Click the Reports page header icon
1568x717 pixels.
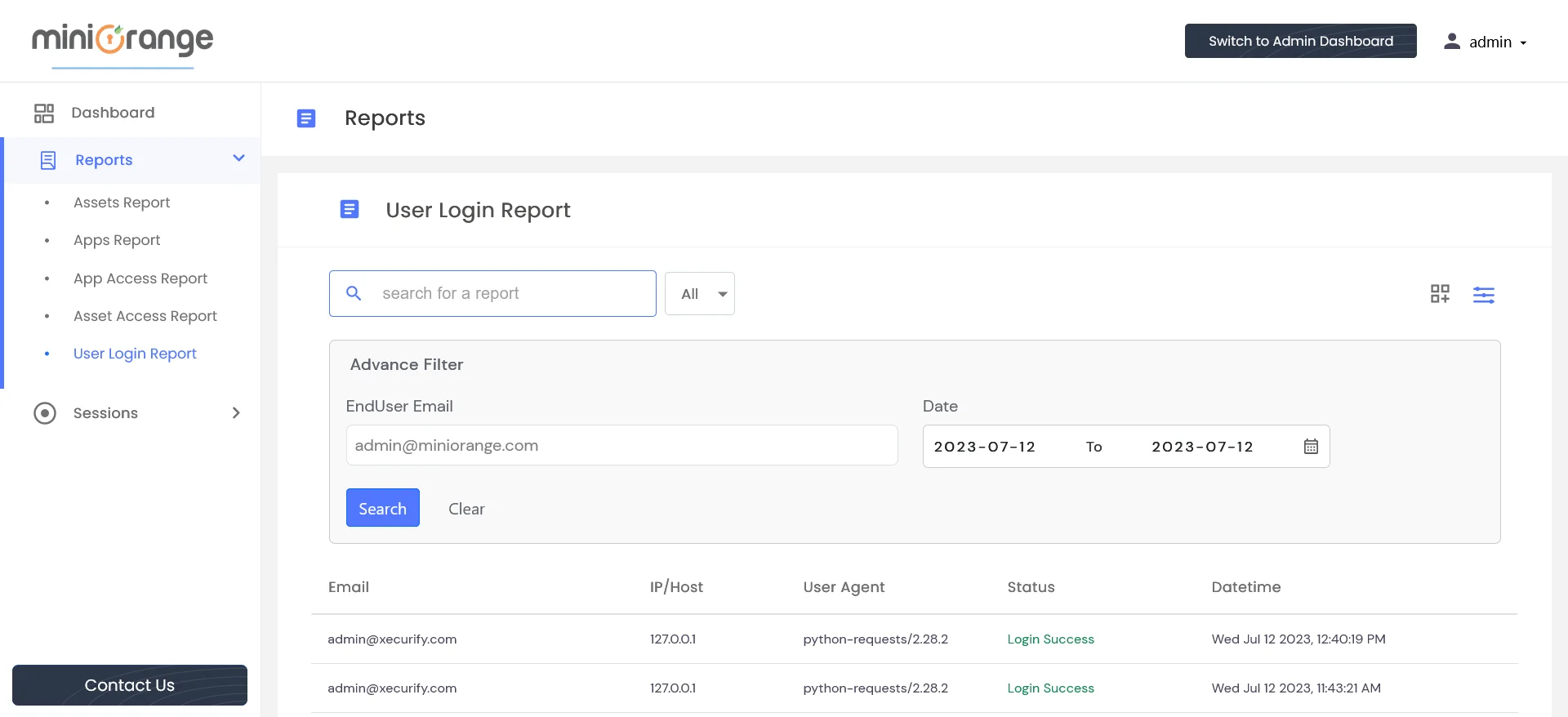306,118
